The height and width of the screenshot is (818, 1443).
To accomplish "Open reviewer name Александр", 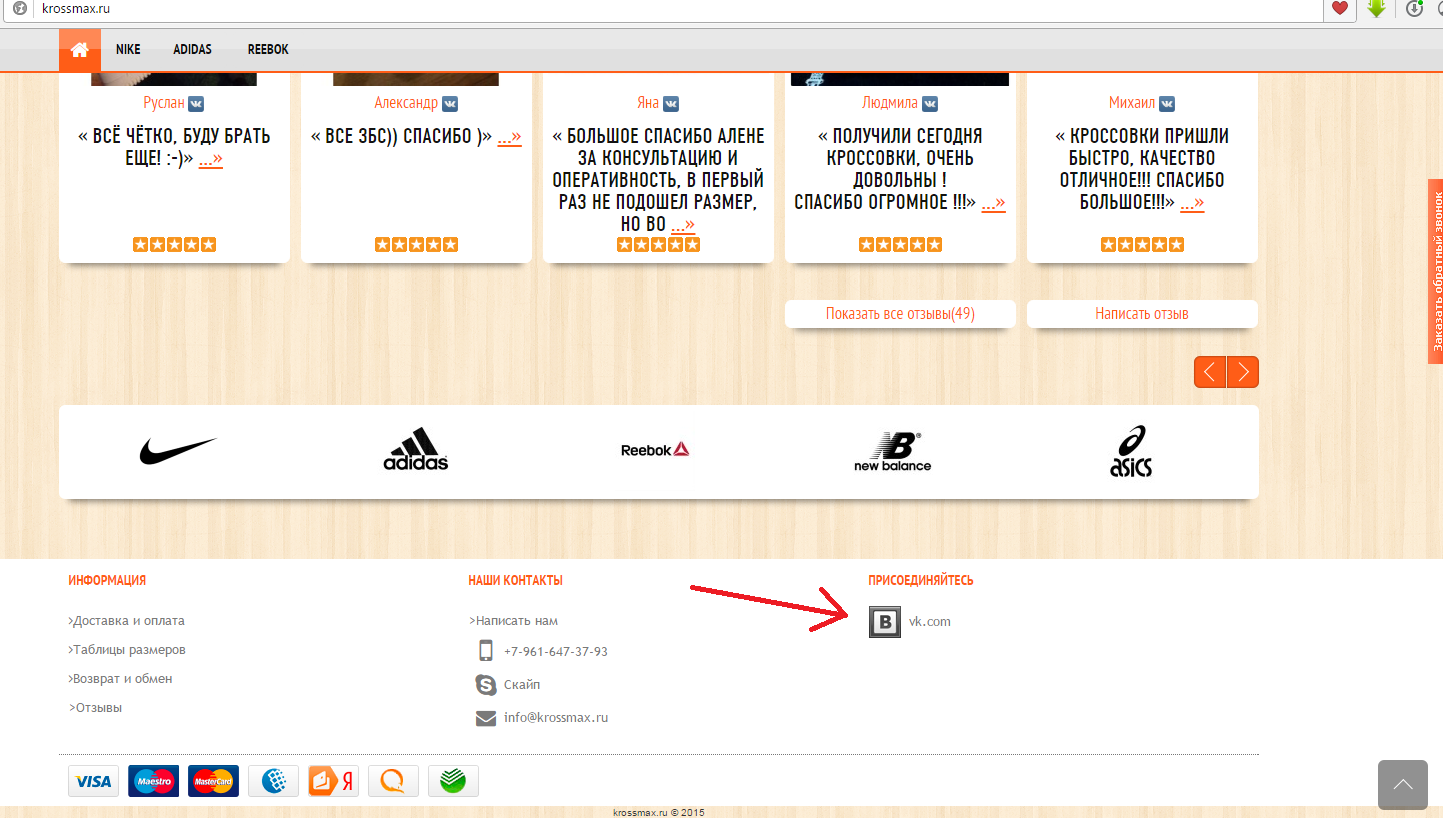I will coord(406,103).
